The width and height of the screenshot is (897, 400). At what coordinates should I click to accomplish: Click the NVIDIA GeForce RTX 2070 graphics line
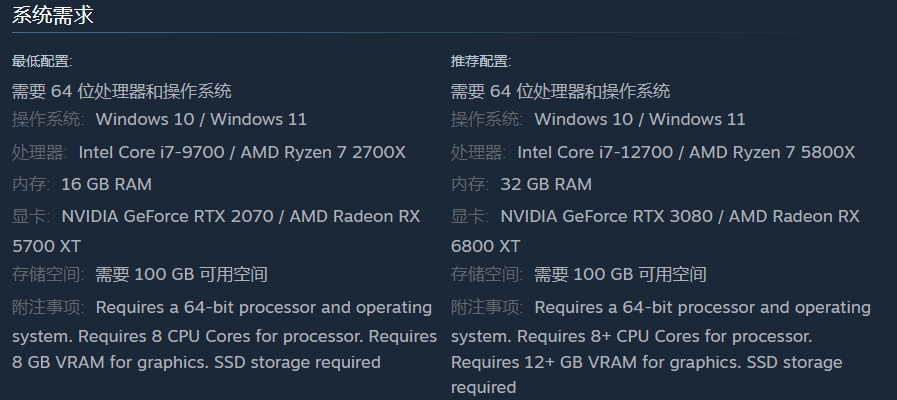(x=241, y=216)
